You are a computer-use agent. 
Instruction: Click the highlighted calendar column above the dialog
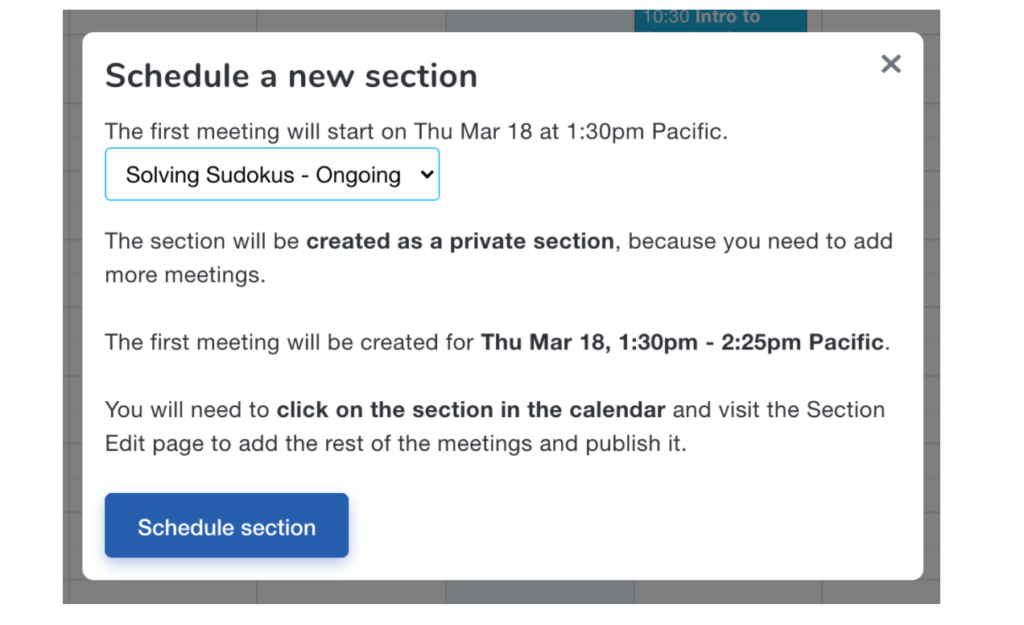click(x=540, y=20)
